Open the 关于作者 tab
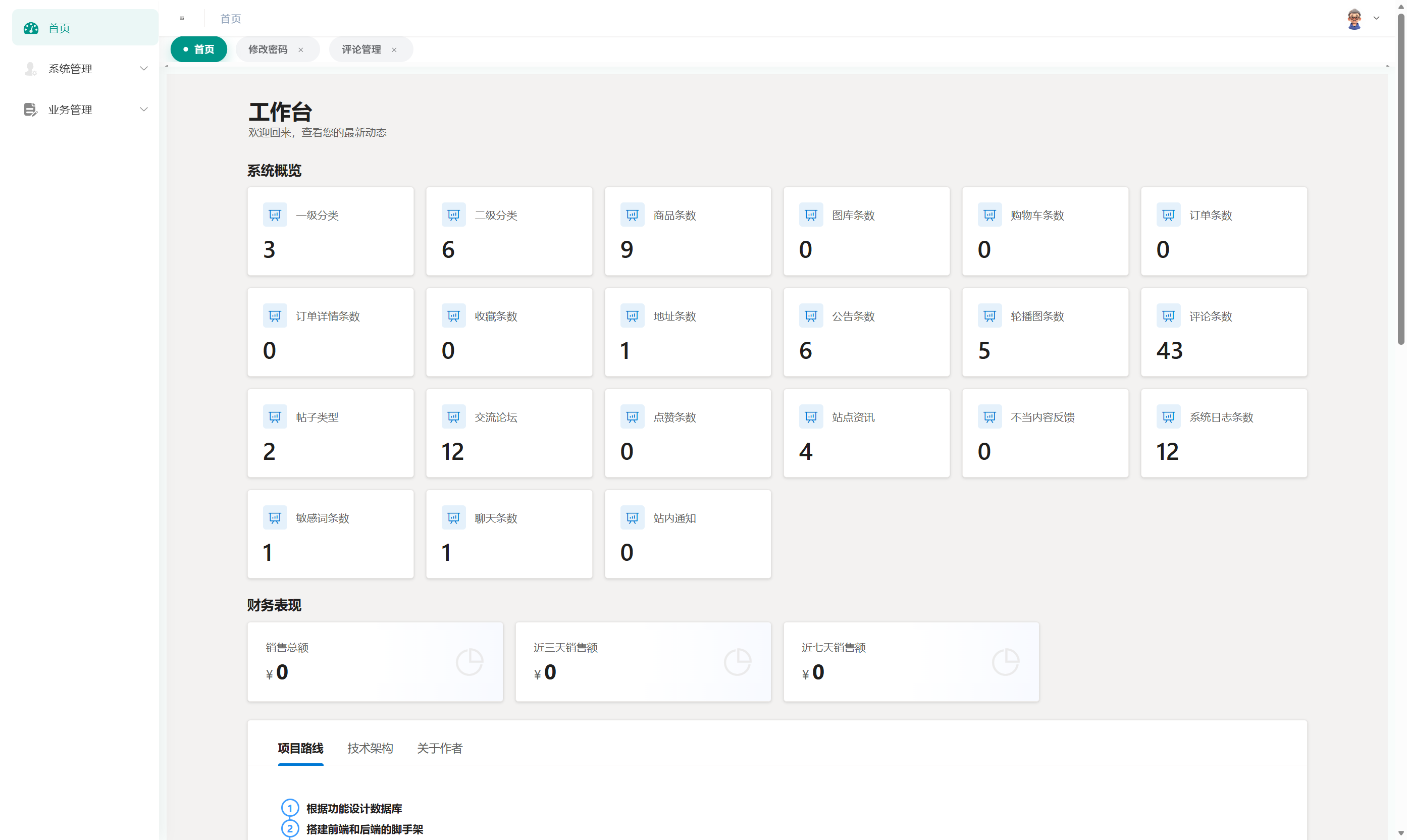 pos(439,748)
